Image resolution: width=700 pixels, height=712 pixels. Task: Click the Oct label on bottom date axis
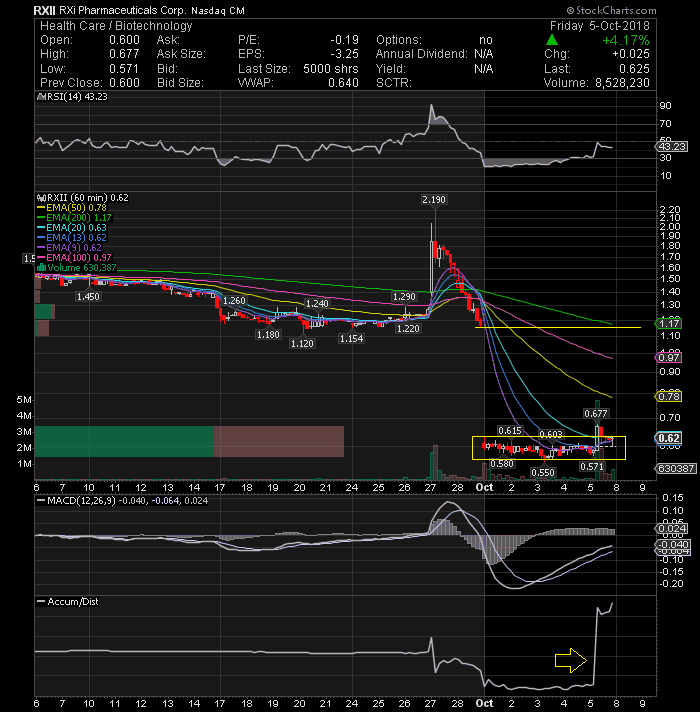(x=484, y=703)
